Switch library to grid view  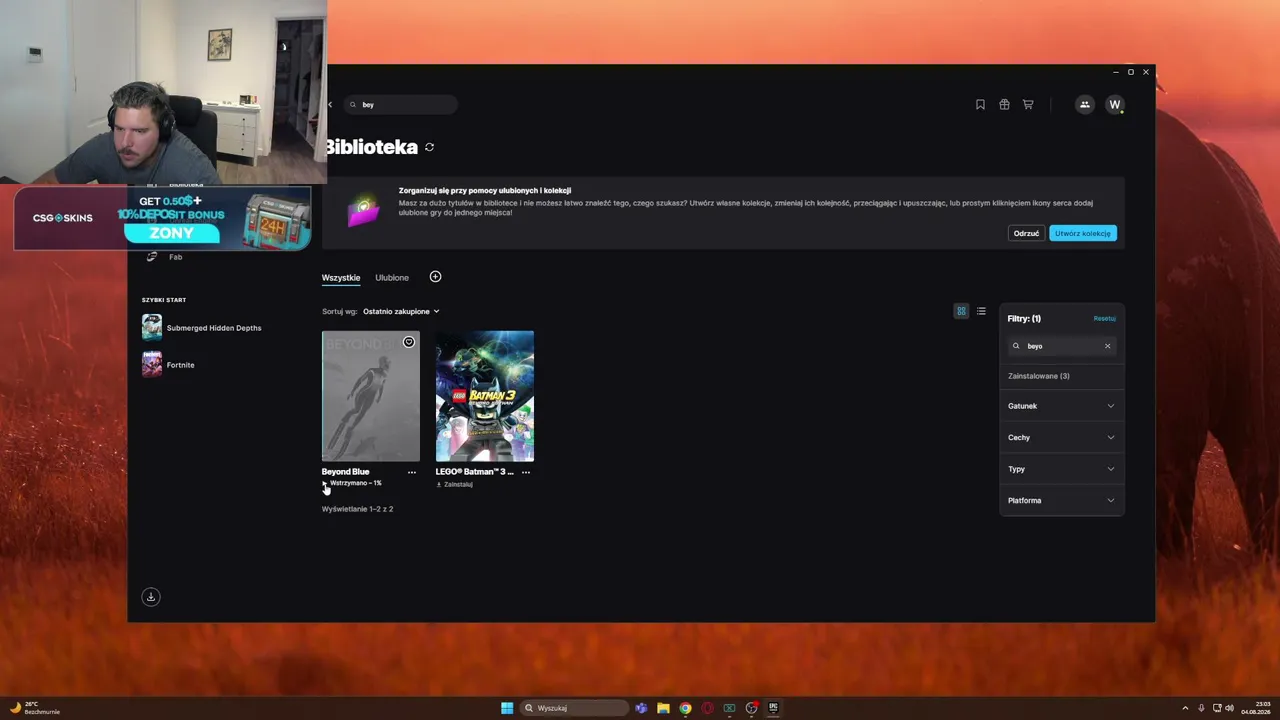point(961,311)
